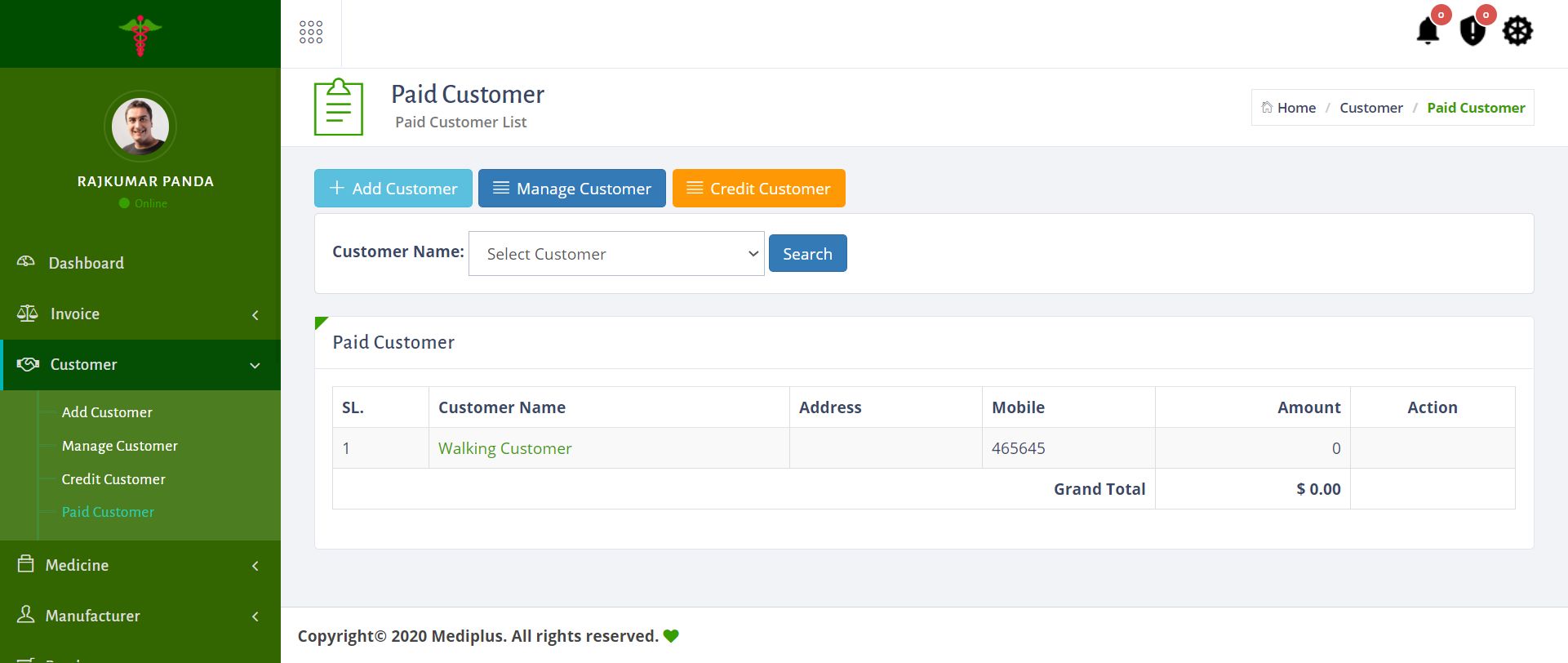The image size is (1568, 663).
Task: Select Credit Customer in sidebar submenu
Action: tap(113, 479)
